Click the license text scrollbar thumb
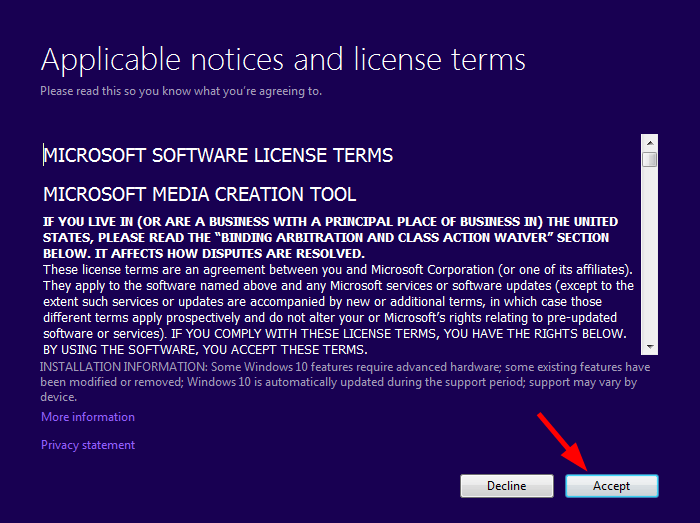Screen dimensions: 700x523 tap(650, 159)
